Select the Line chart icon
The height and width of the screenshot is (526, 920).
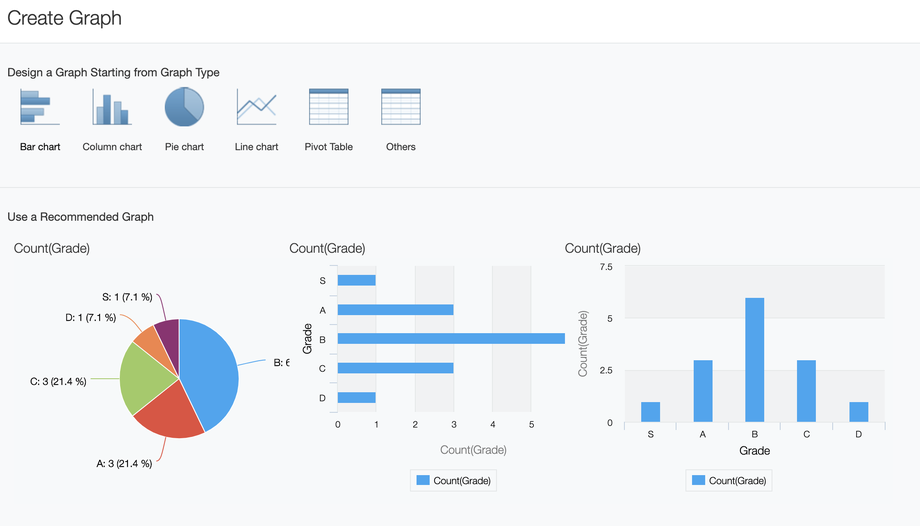tap(256, 107)
